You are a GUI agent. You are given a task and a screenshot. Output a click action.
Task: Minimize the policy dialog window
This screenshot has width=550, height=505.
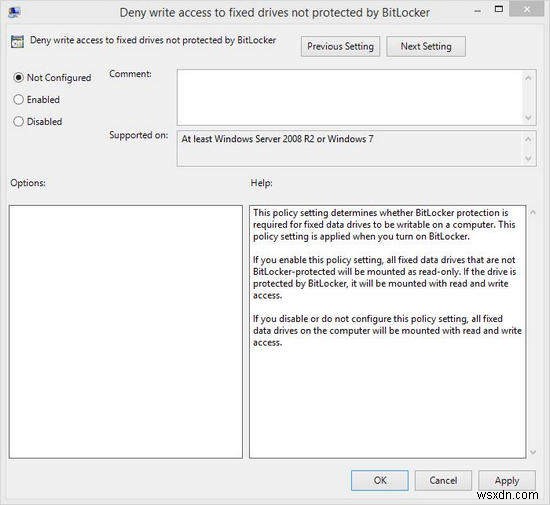coord(477,11)
